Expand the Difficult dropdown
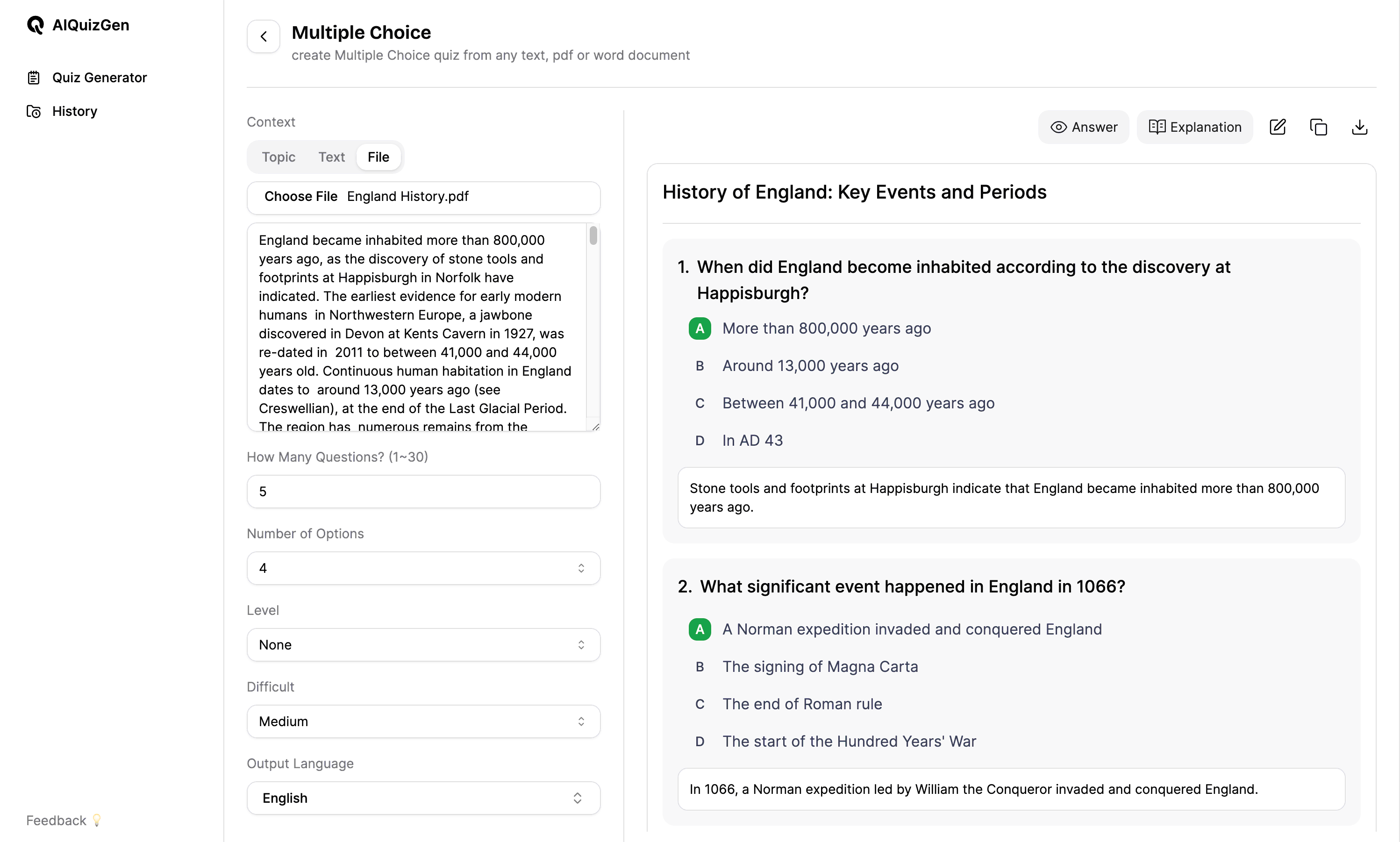 [x=424, y=721]
